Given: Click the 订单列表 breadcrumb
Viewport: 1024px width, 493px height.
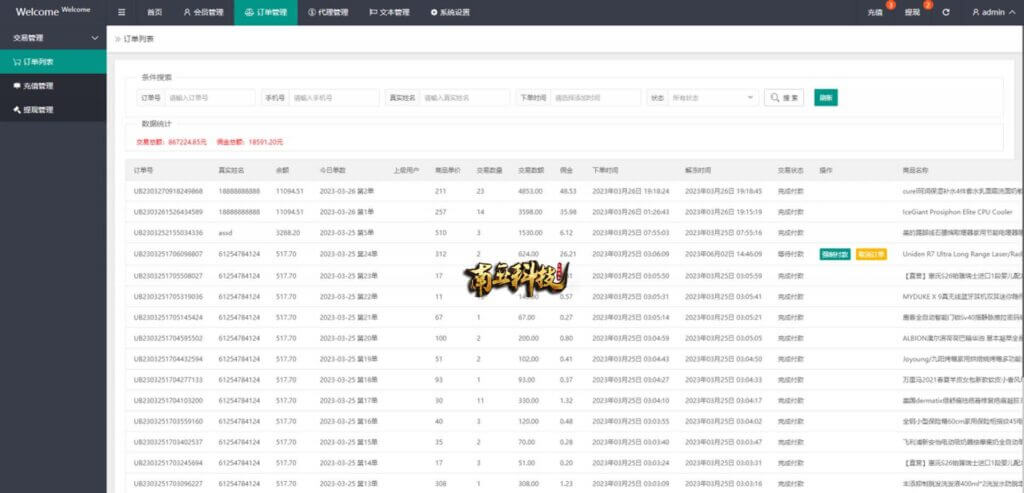Looking at the screenshot, I should pos(139,39).
